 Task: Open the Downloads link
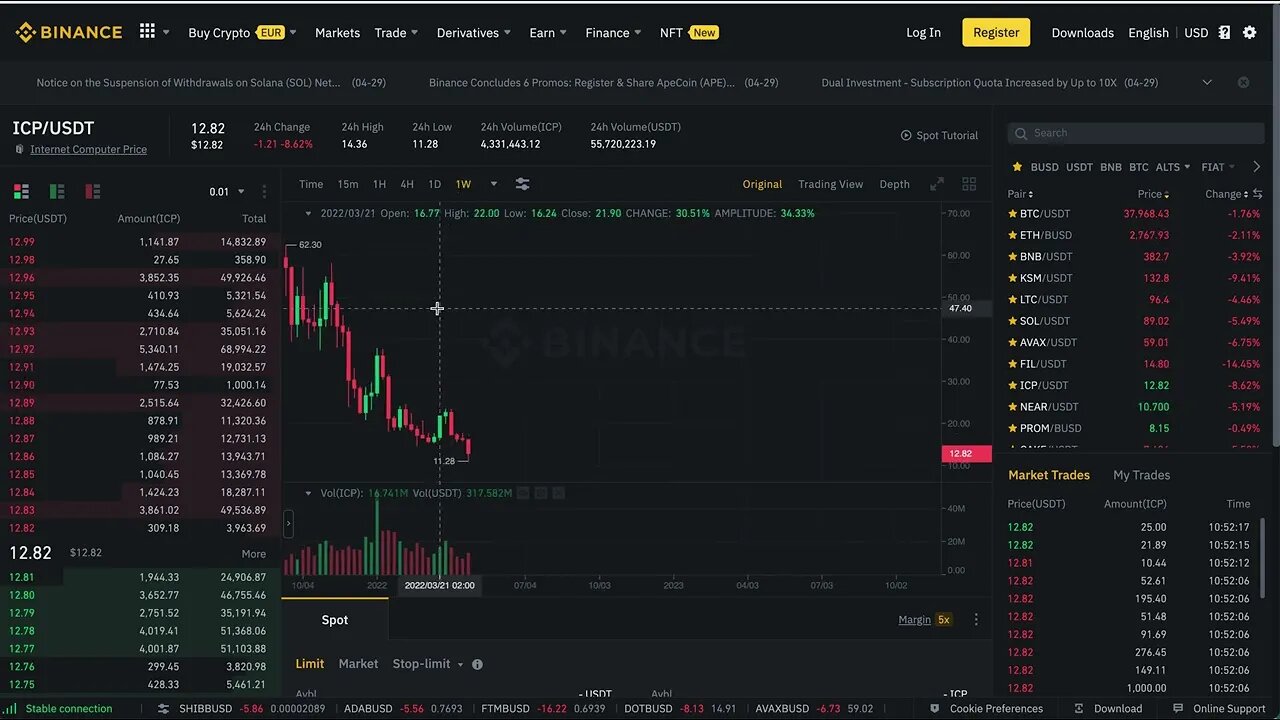1082,32
